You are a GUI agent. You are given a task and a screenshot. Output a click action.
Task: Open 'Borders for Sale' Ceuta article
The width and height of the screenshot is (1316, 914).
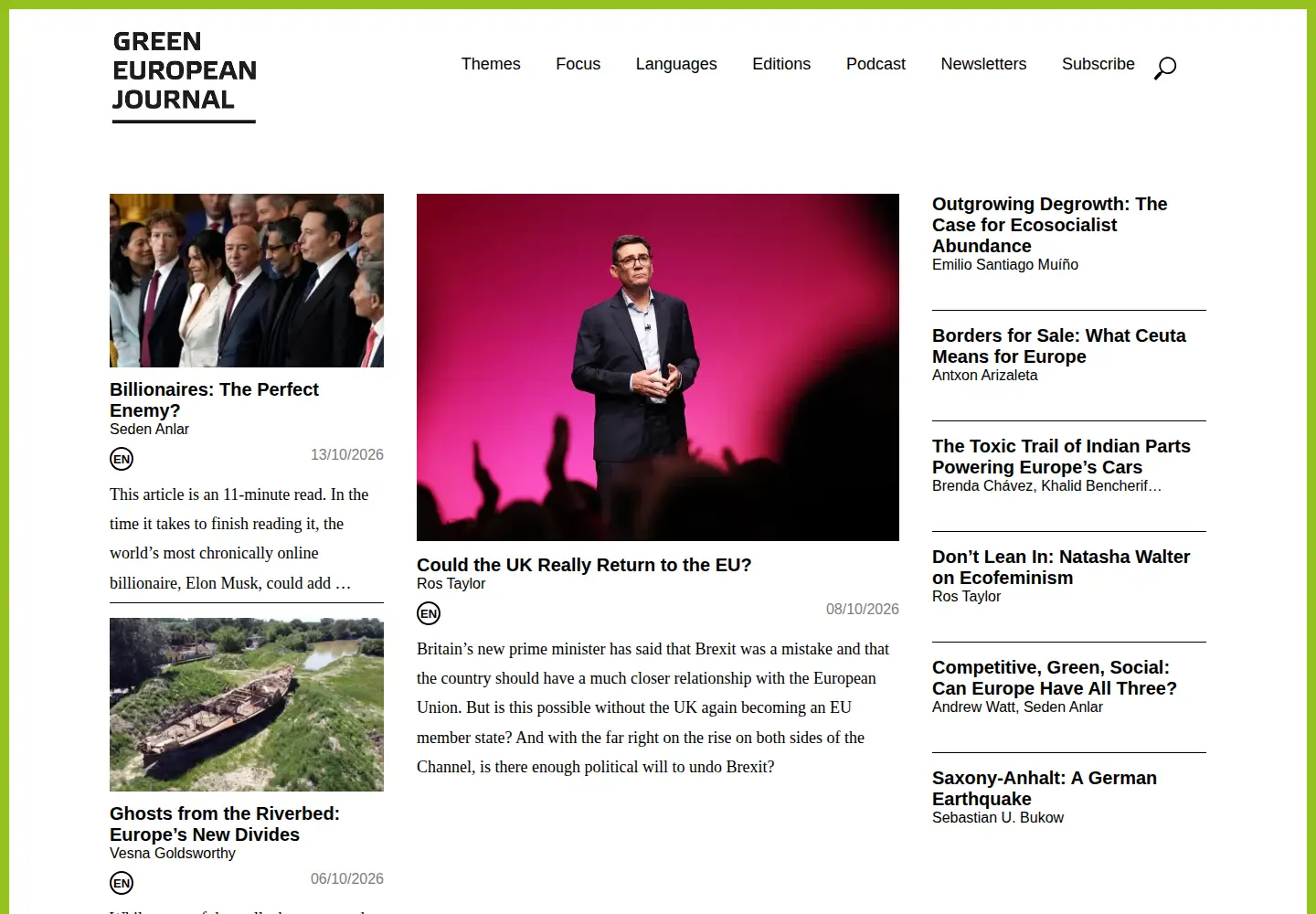click(x=1059, y=346)
